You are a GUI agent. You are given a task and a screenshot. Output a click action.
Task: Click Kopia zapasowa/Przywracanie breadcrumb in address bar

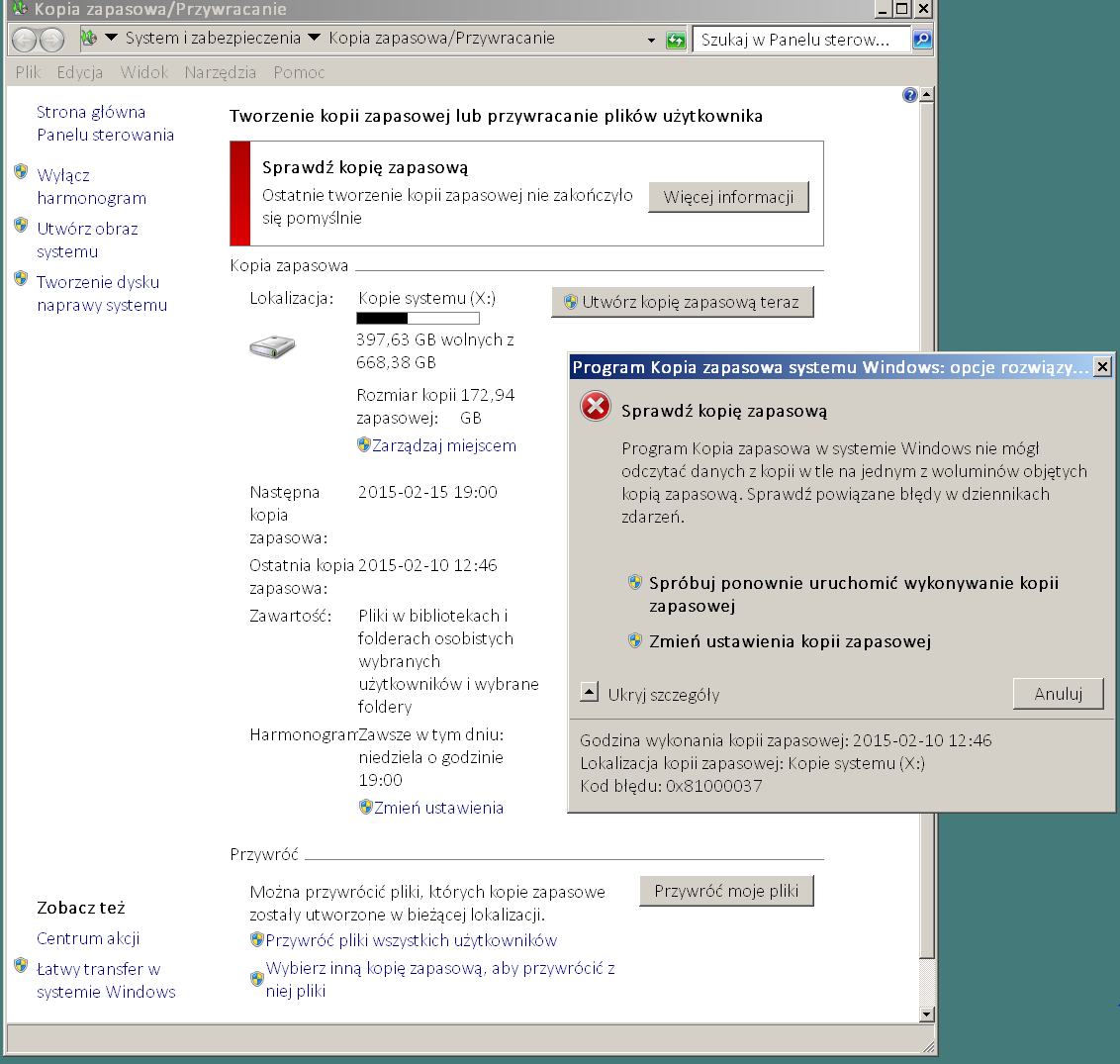point(441,38)
